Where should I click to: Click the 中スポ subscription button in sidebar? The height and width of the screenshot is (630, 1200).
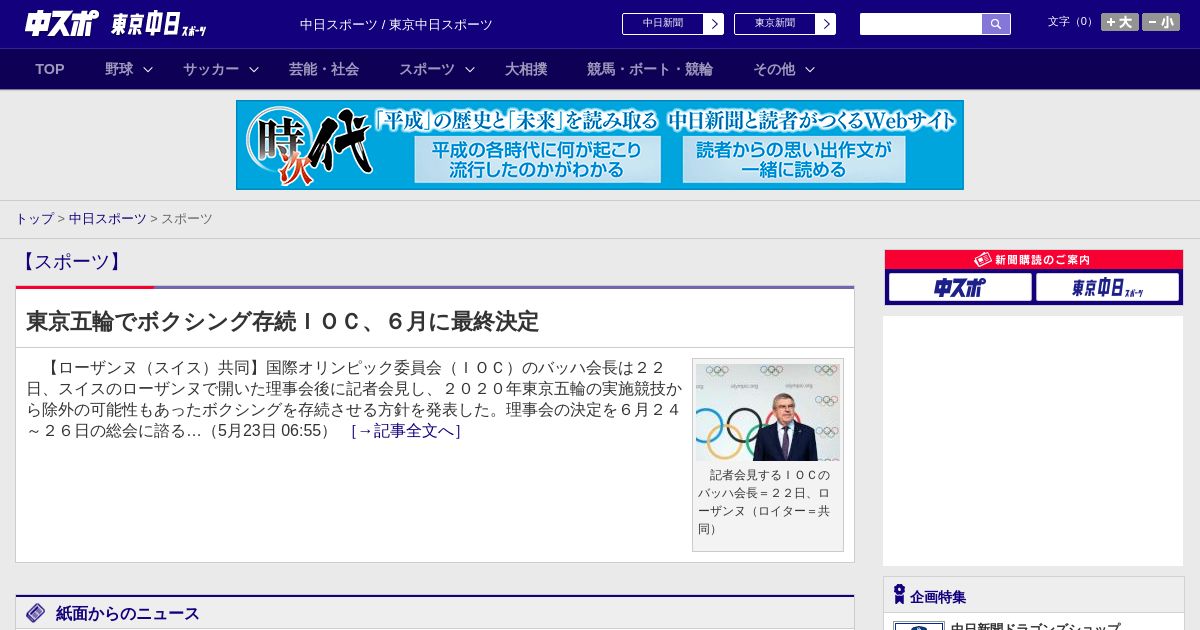tap(960, 288)
